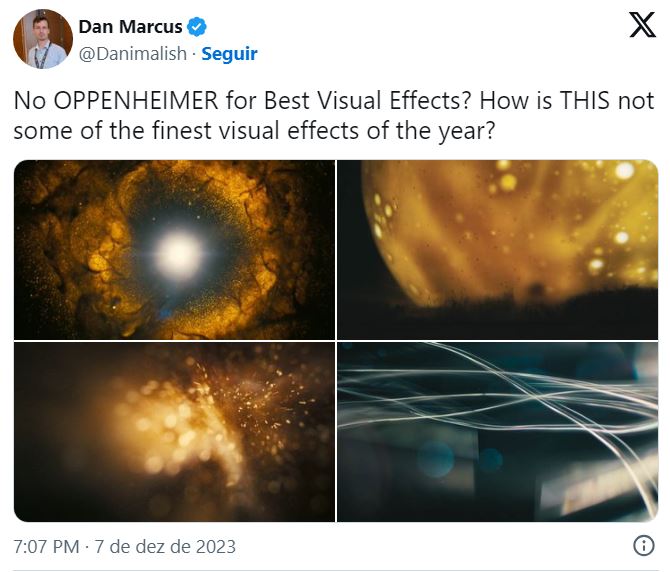Image resolution: width=670 pixels, height=572 pixels.
Task: Click the blue bokeh circle in strands image
Action: (435, 459)
